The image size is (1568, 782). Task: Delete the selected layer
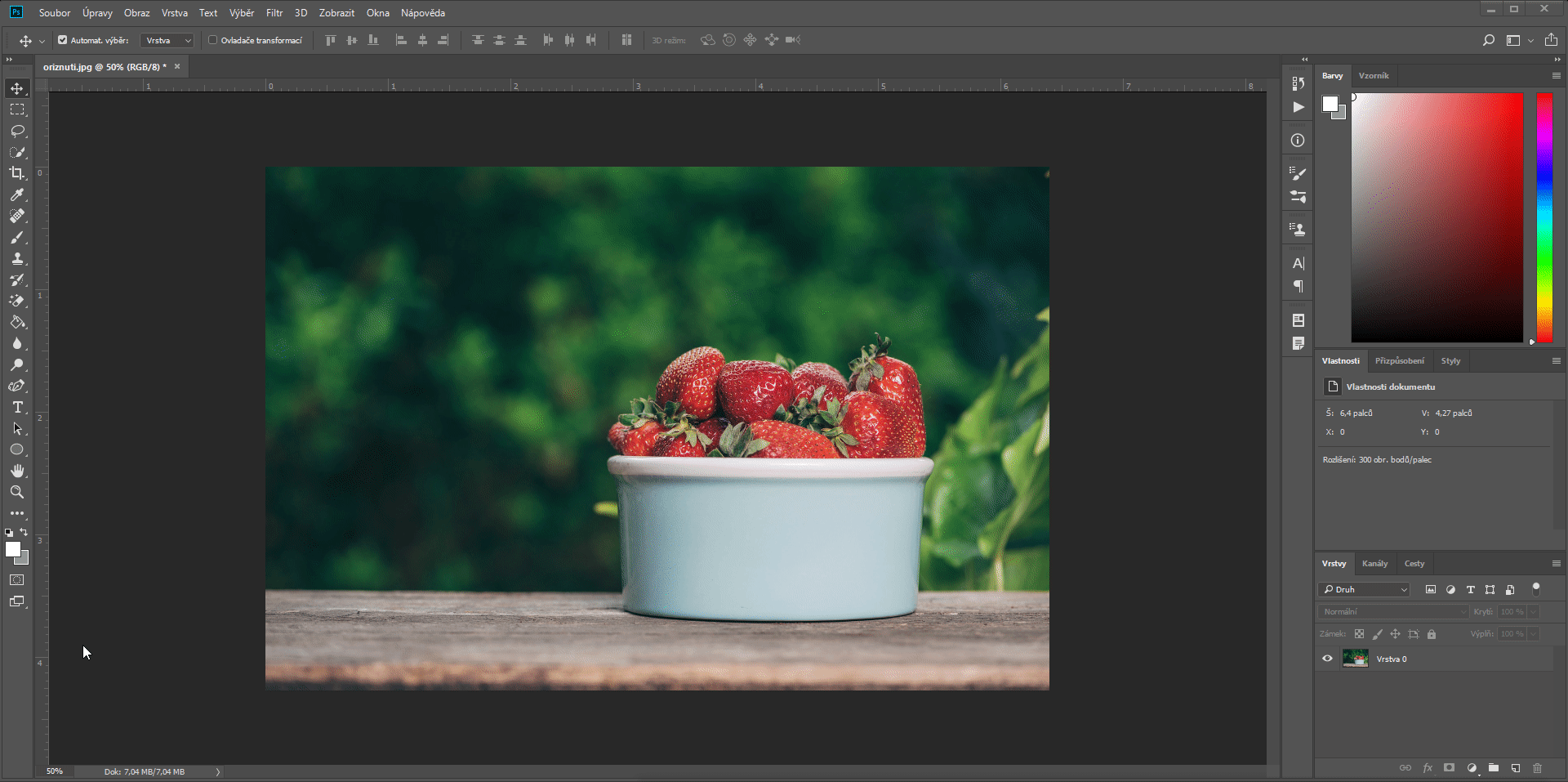[x=1537, y=768]
